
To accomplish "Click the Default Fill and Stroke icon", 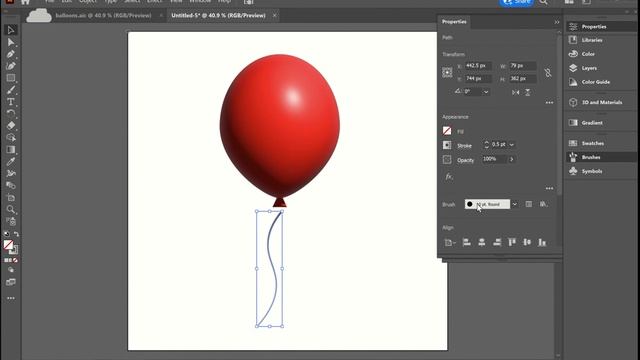I will click(x=7, y=234).
